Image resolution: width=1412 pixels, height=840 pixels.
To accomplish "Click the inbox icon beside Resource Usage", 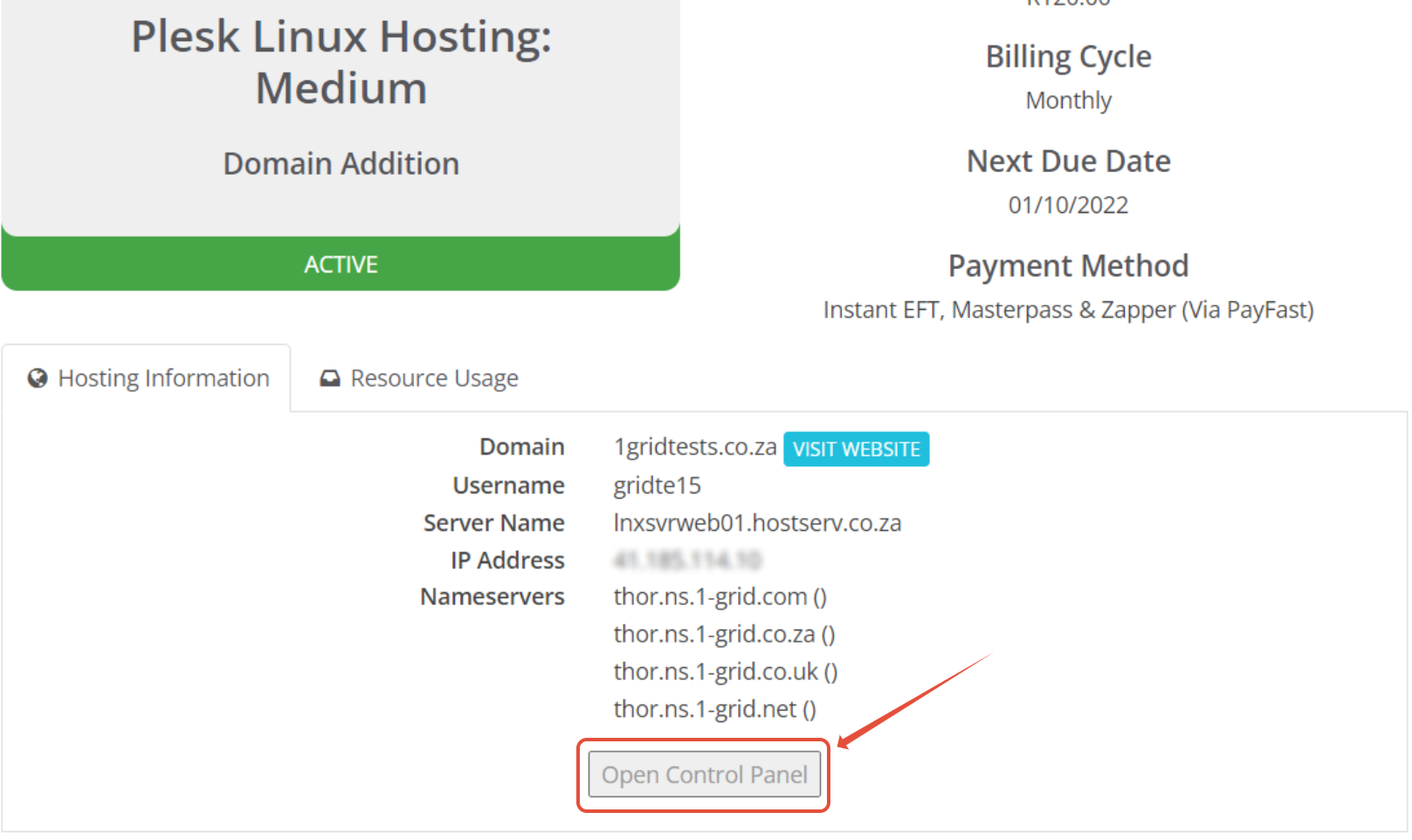I will (329, 378).
